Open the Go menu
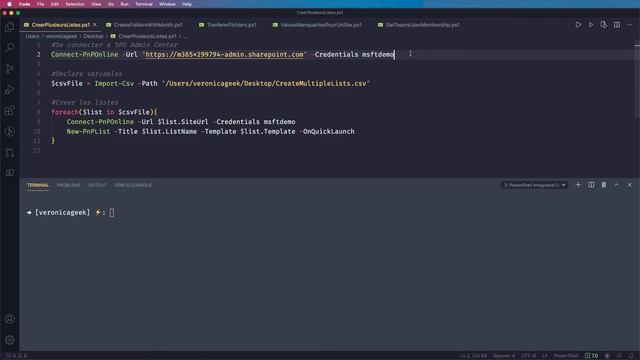640x360 pixels. pyautogui.click(x=111, y=4)
